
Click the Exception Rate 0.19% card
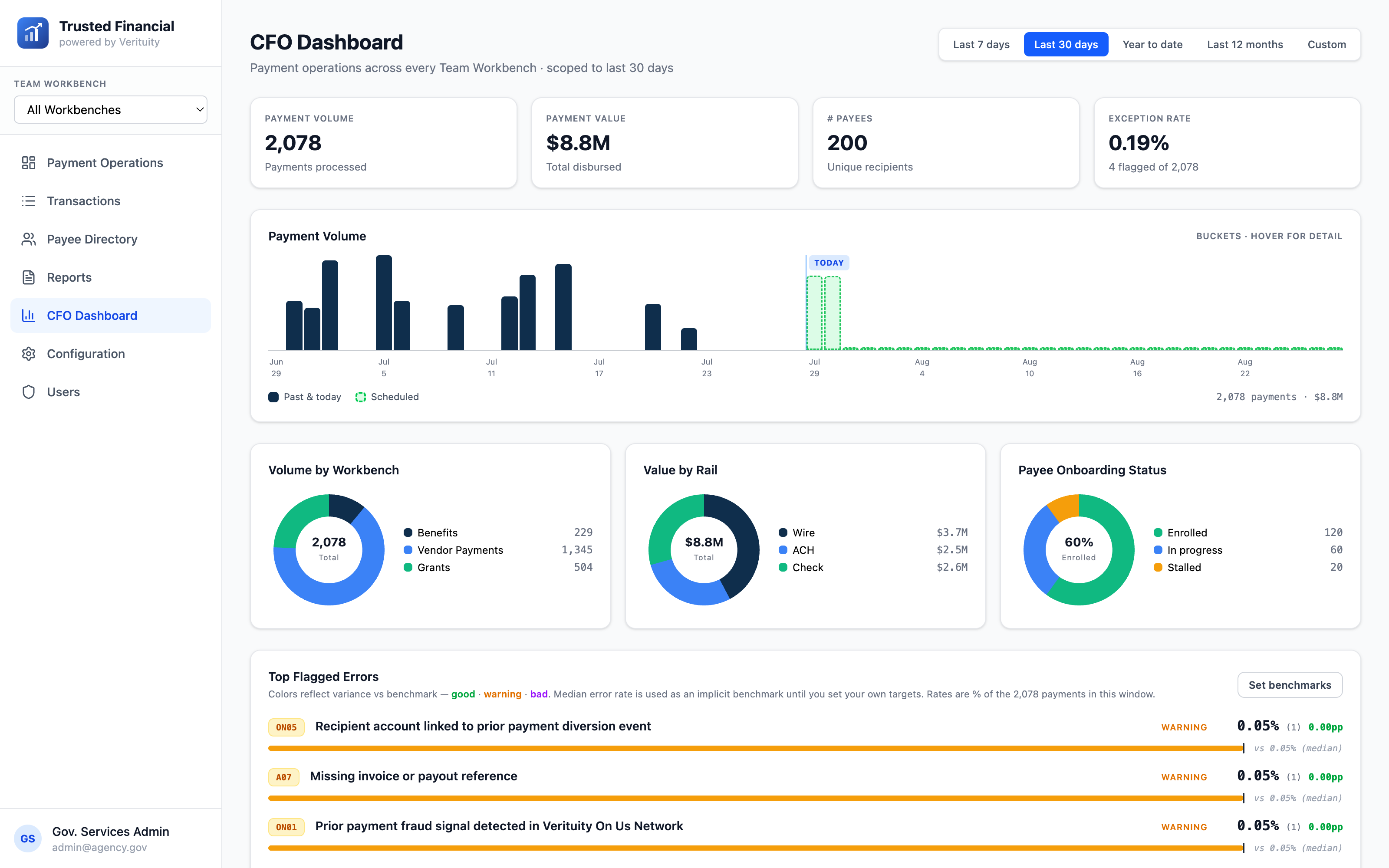click(1227, 142)
